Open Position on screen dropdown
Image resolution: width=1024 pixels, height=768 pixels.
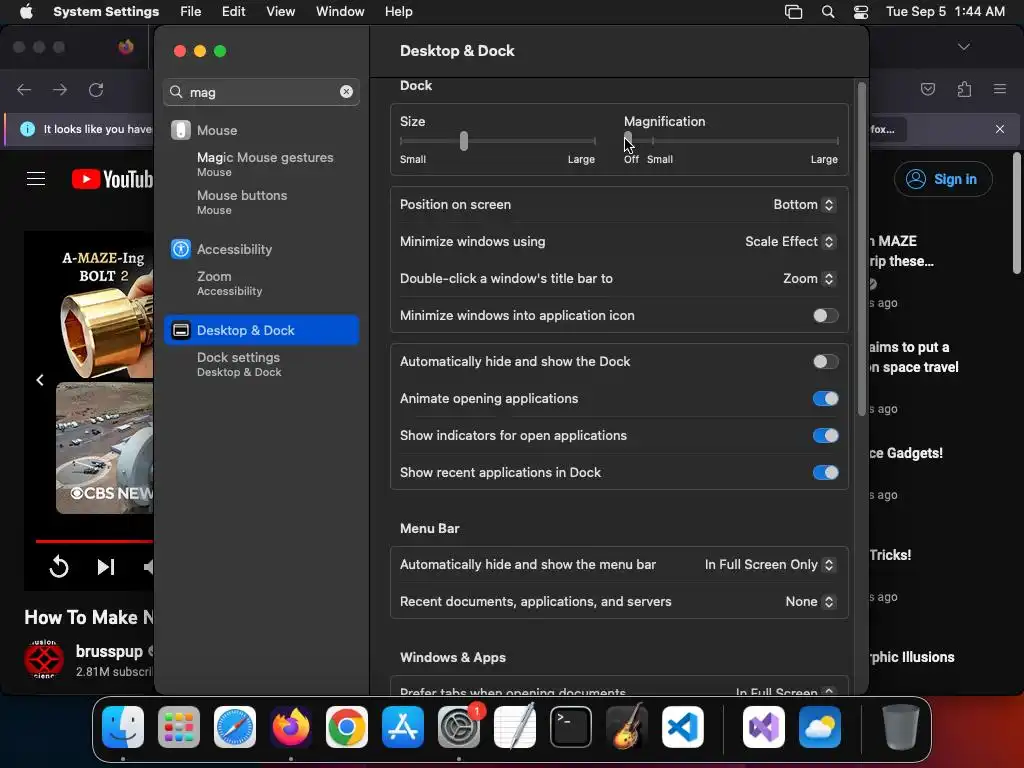(x=804, y=205)
